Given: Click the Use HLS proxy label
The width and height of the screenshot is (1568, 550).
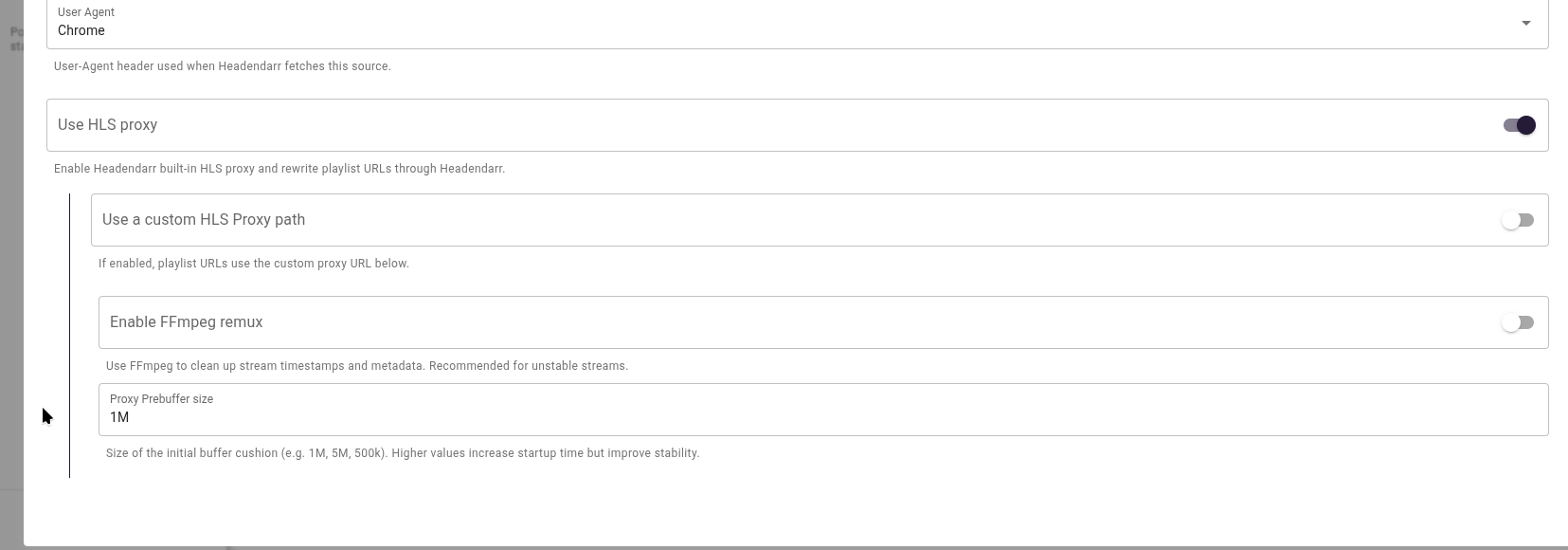Looking at the screenshot, I should click(107, 124).
